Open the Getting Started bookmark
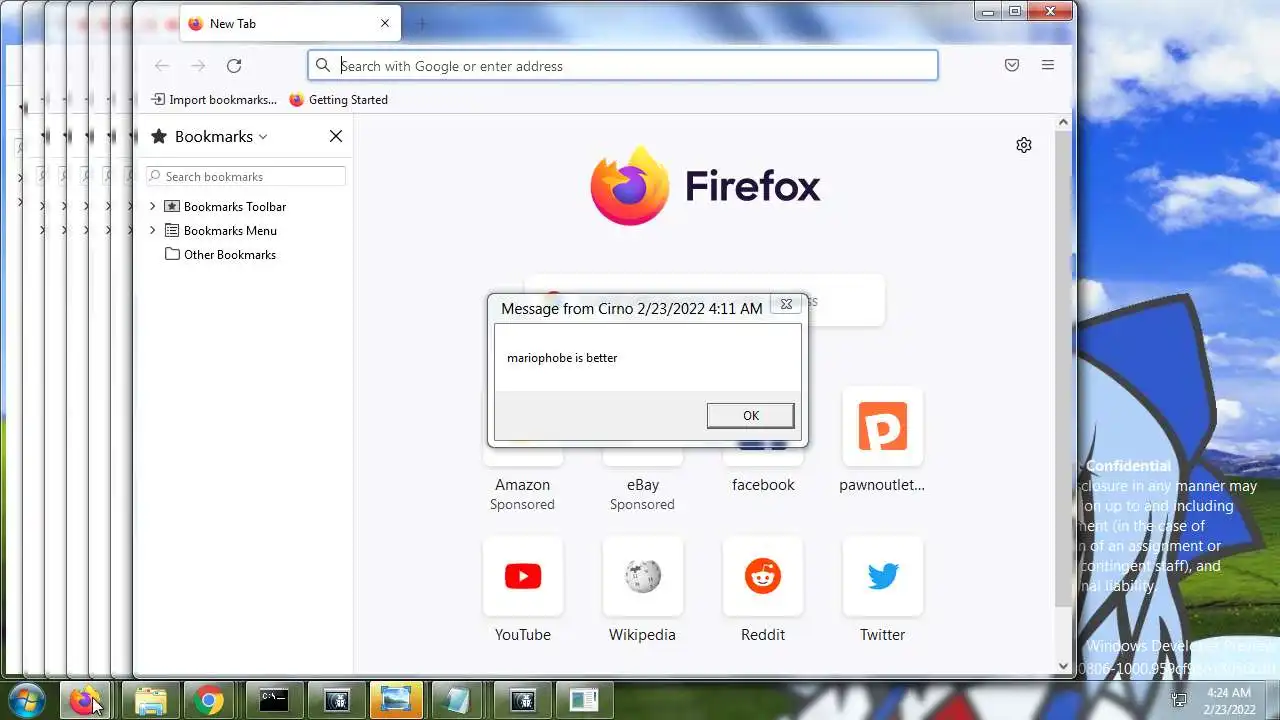Image resolution: width=1280 pixels, height=720 pixels. (338, 100)
